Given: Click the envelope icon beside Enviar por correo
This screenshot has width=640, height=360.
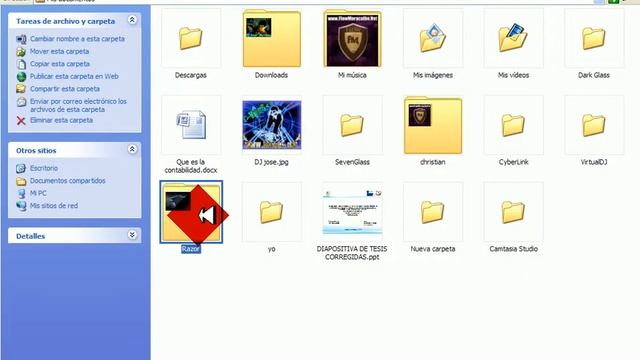Looking at the screenshot, I should [x=21, y=102].
